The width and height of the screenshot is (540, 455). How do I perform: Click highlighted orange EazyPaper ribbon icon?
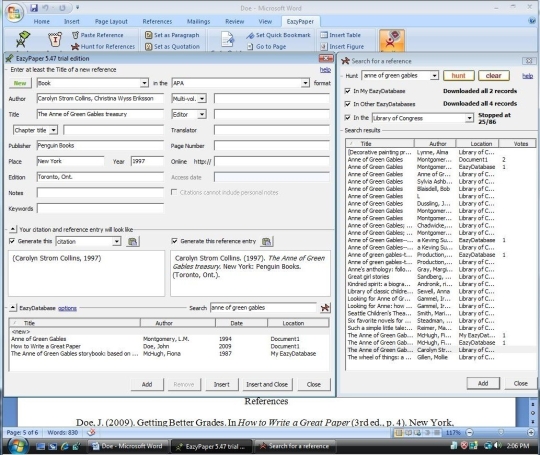(392, 41)
